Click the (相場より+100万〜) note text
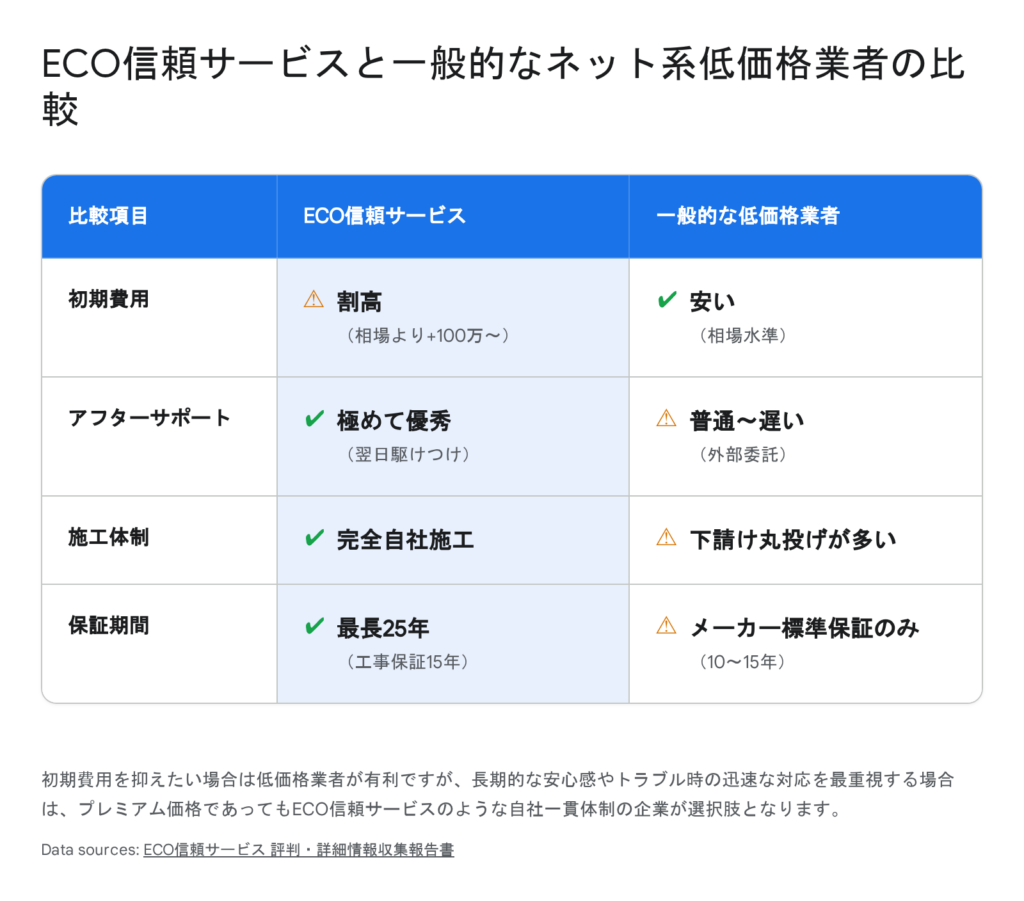This screenshot has width=1024, height=901. 425,336
